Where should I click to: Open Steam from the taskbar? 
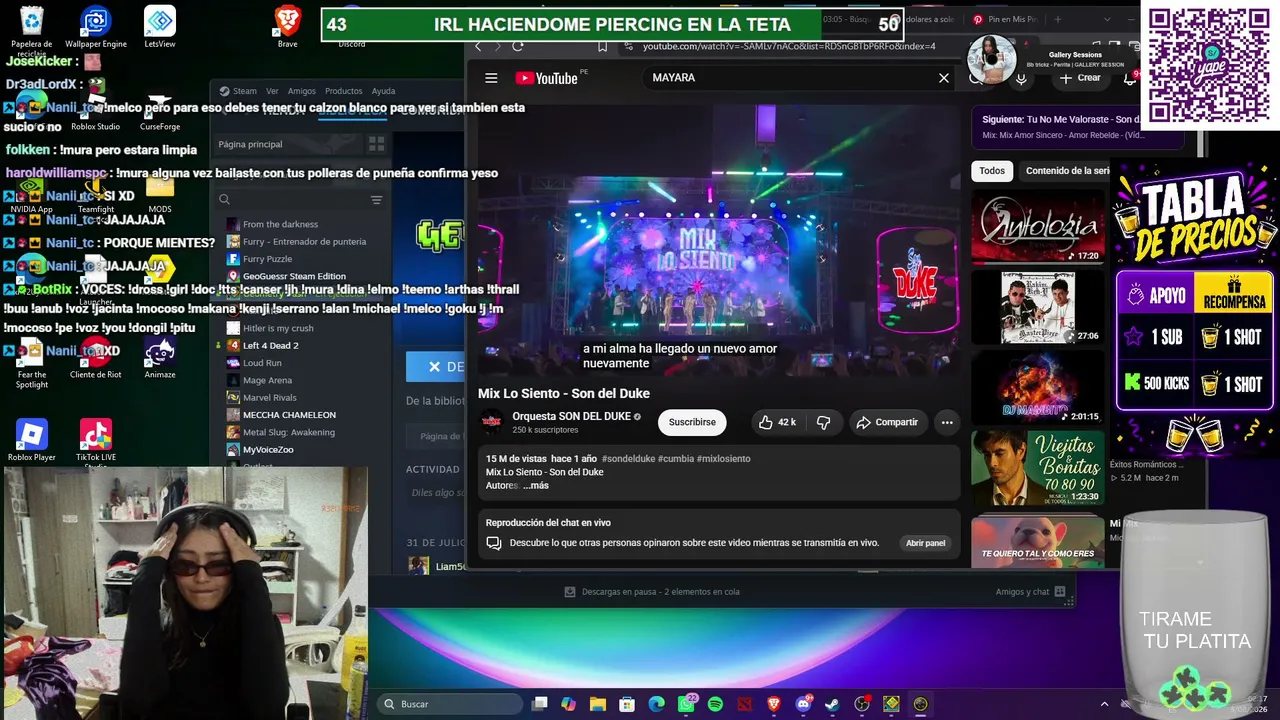coord(832,704)
